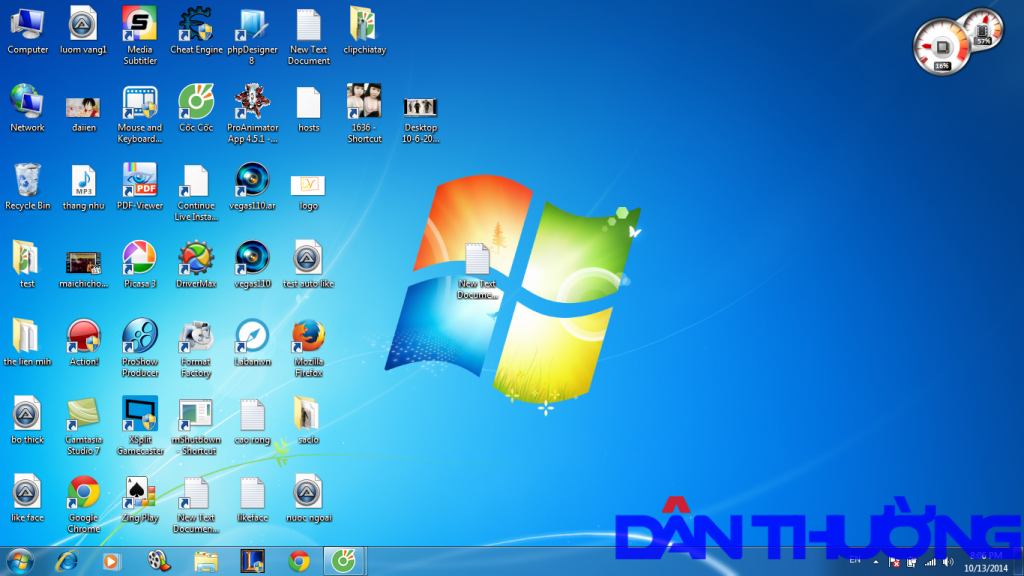Open the EN language bar selector
This screenshot has height=576, width=1024.
(855, 560)
